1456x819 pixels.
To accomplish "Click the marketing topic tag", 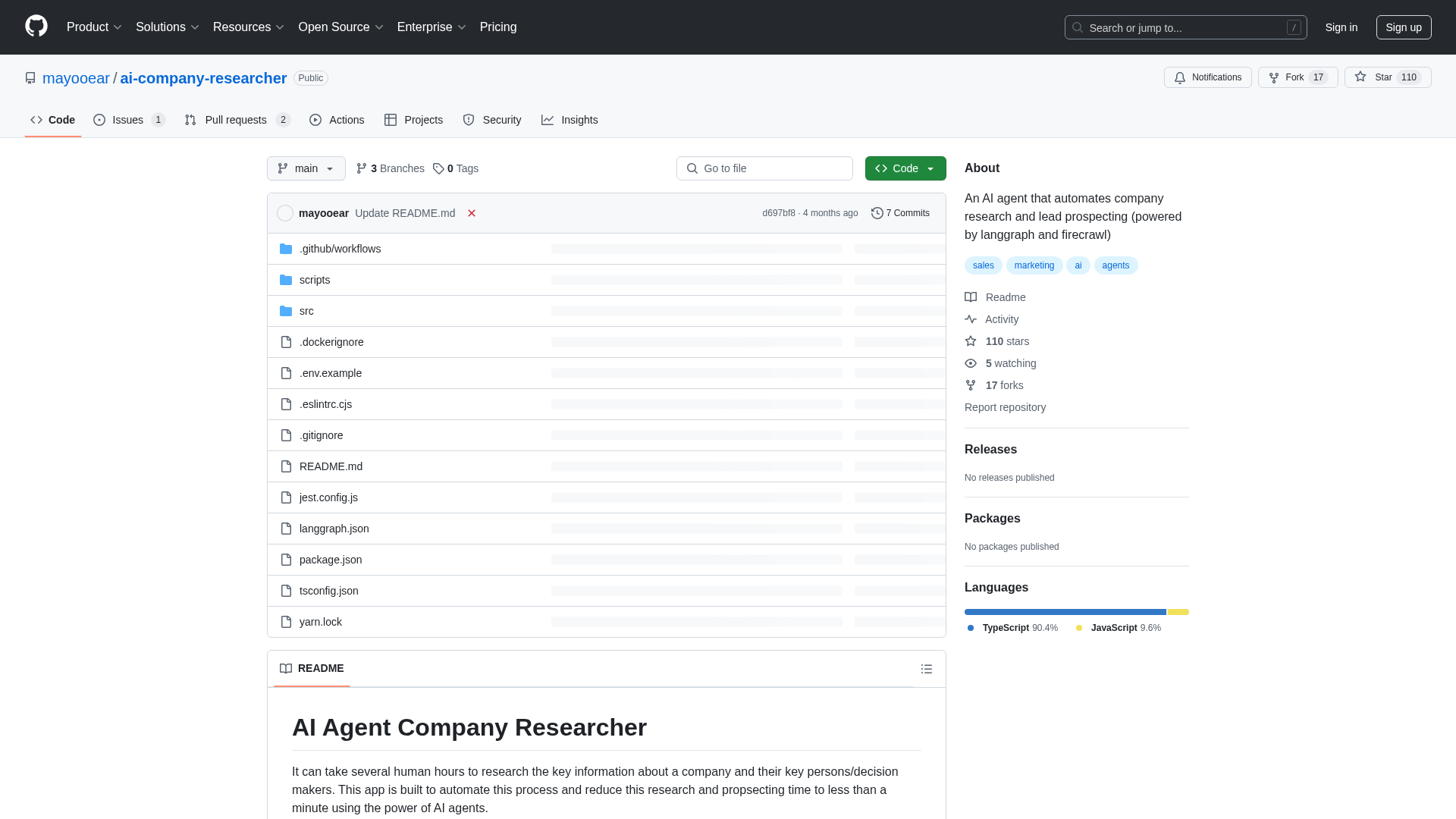I will click(1034, 265).
